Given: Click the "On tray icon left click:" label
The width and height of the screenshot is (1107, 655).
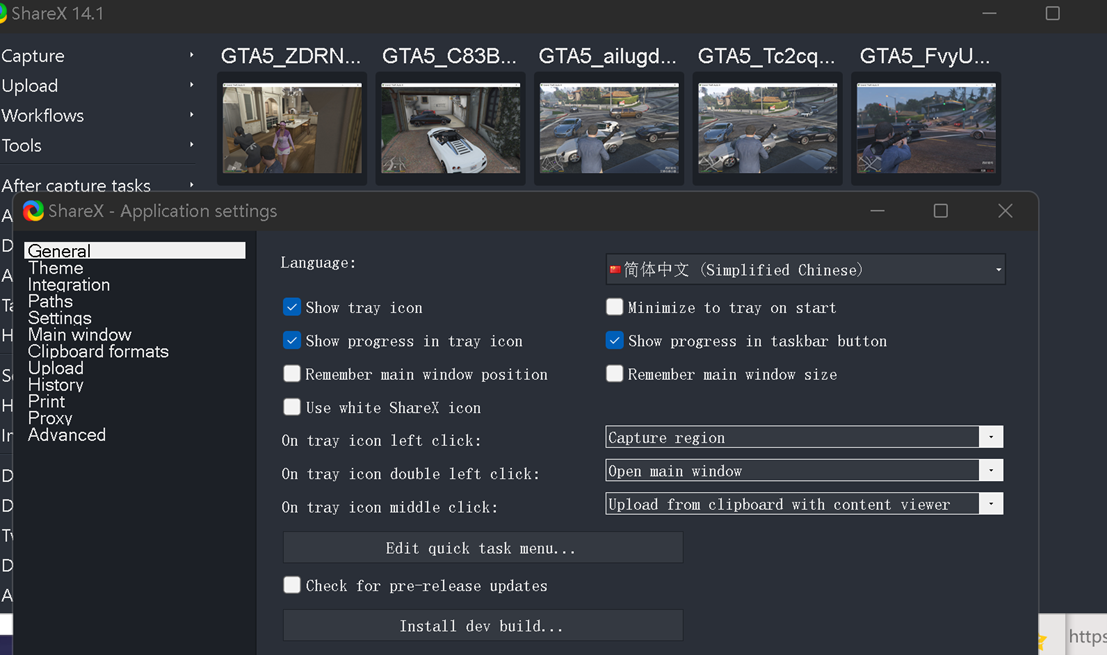Looking at the screenshot, I should tap(381, 440).
